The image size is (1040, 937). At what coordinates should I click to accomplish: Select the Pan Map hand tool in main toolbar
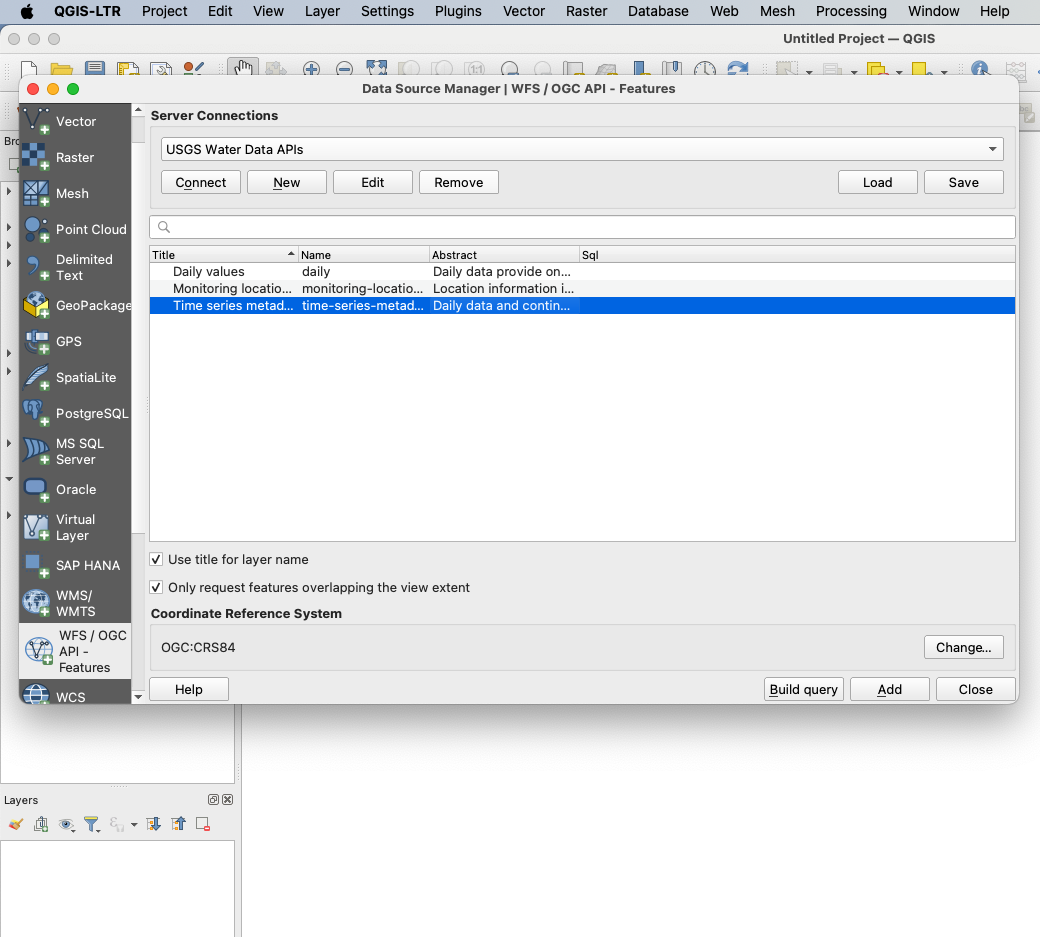click(x=243, y=68)
